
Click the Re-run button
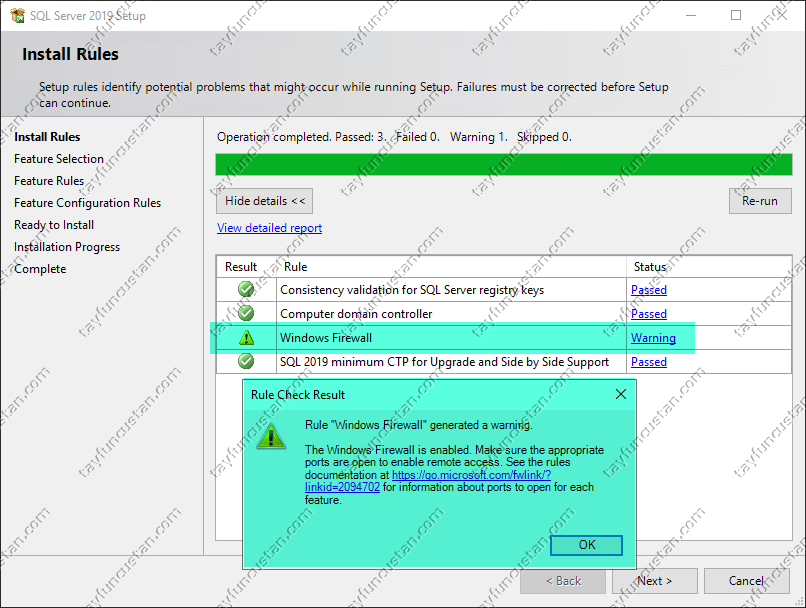[x=760, y=201]
